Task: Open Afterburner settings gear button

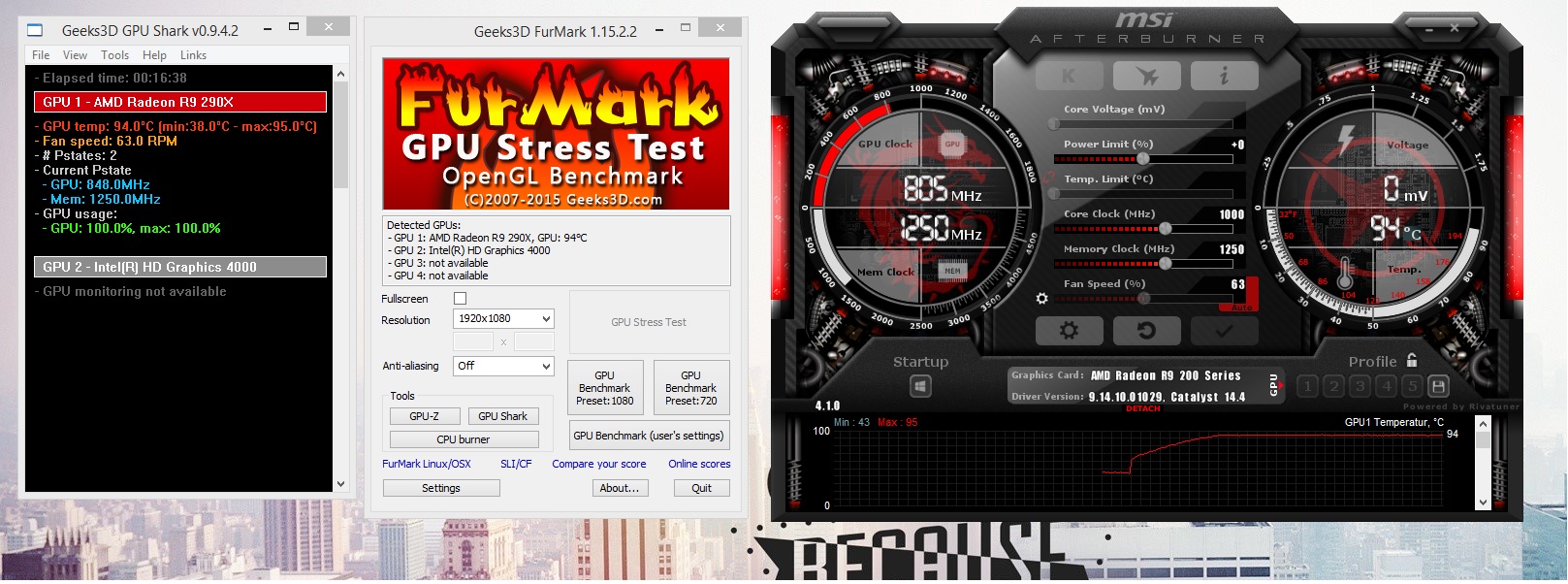Action: pyautogui.click(x=1069, y=331)
